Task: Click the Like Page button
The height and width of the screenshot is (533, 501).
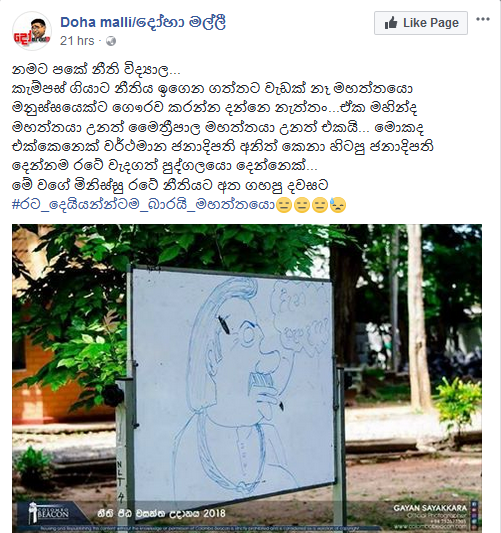Action: 421,23
